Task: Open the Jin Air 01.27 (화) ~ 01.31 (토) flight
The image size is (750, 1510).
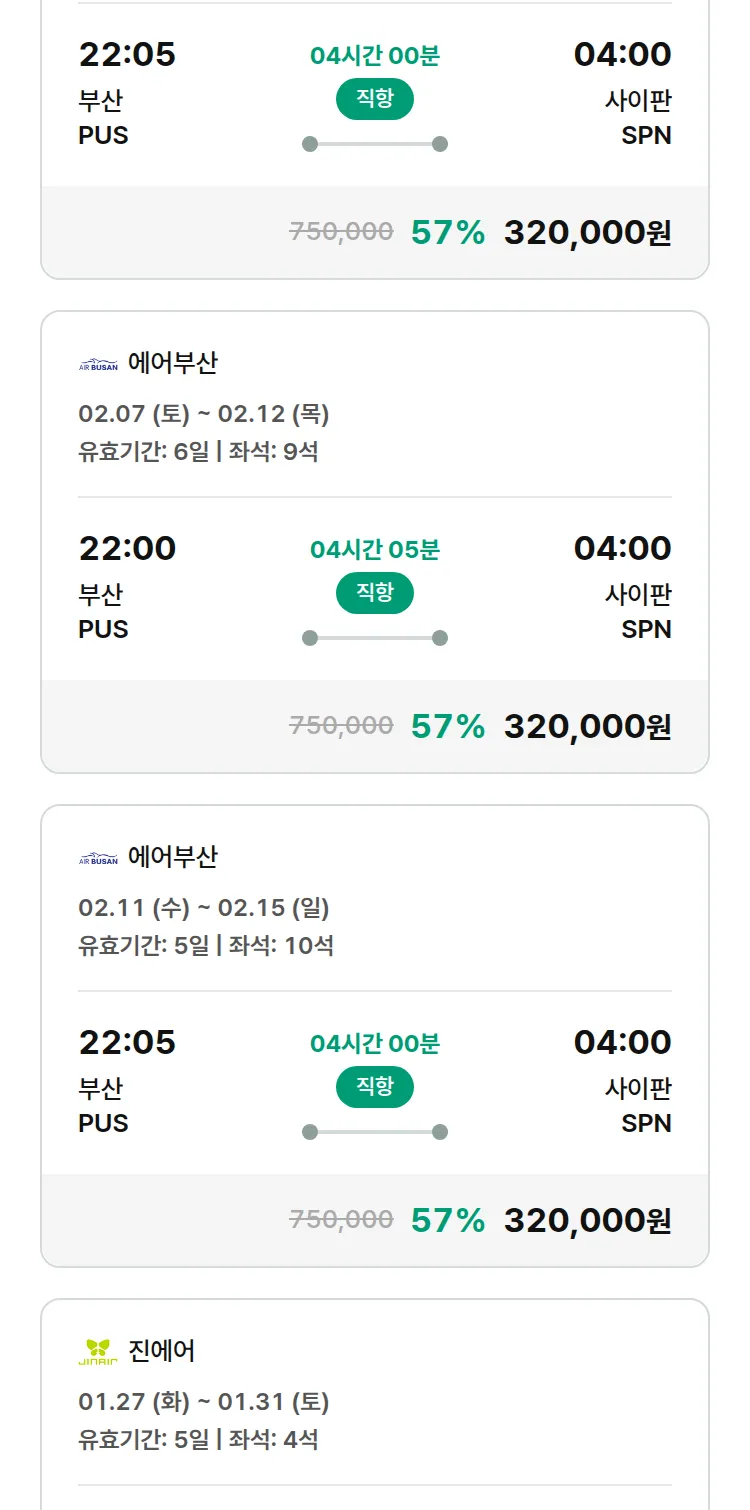Action: click(204, 1402)
